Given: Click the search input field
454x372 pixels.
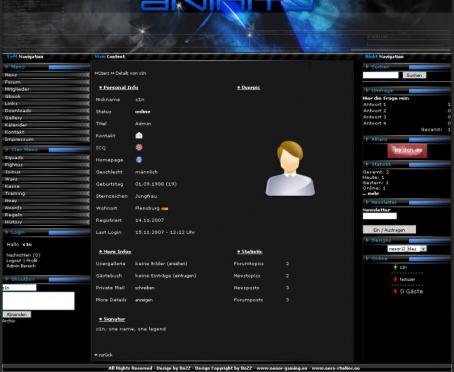Looking at the screenshot, I should pos(380,75).
